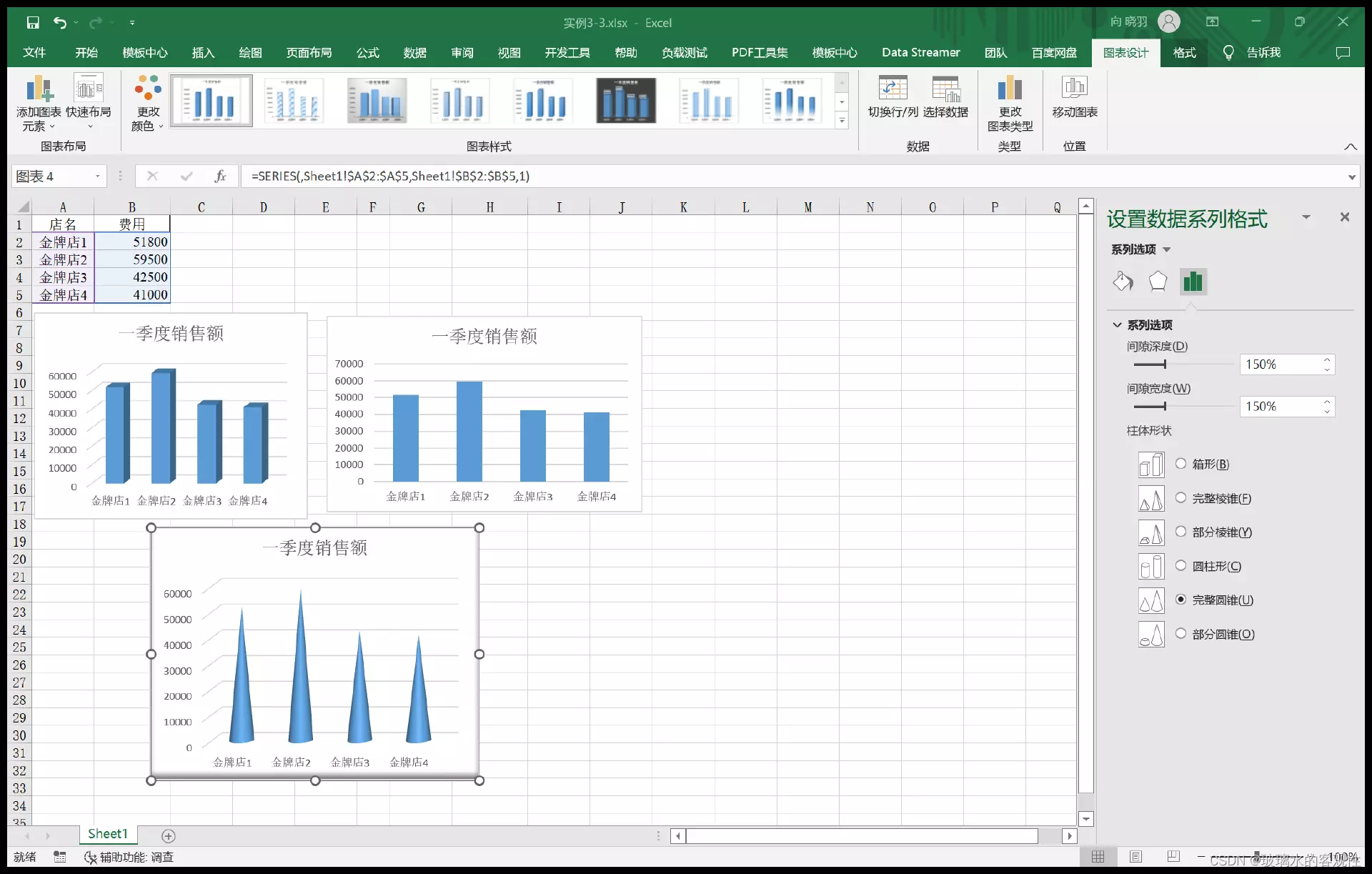1372x874 pixels.
Task: Select the Partial Cone (部分圆锥) radio button
Action: [1180, 634]
